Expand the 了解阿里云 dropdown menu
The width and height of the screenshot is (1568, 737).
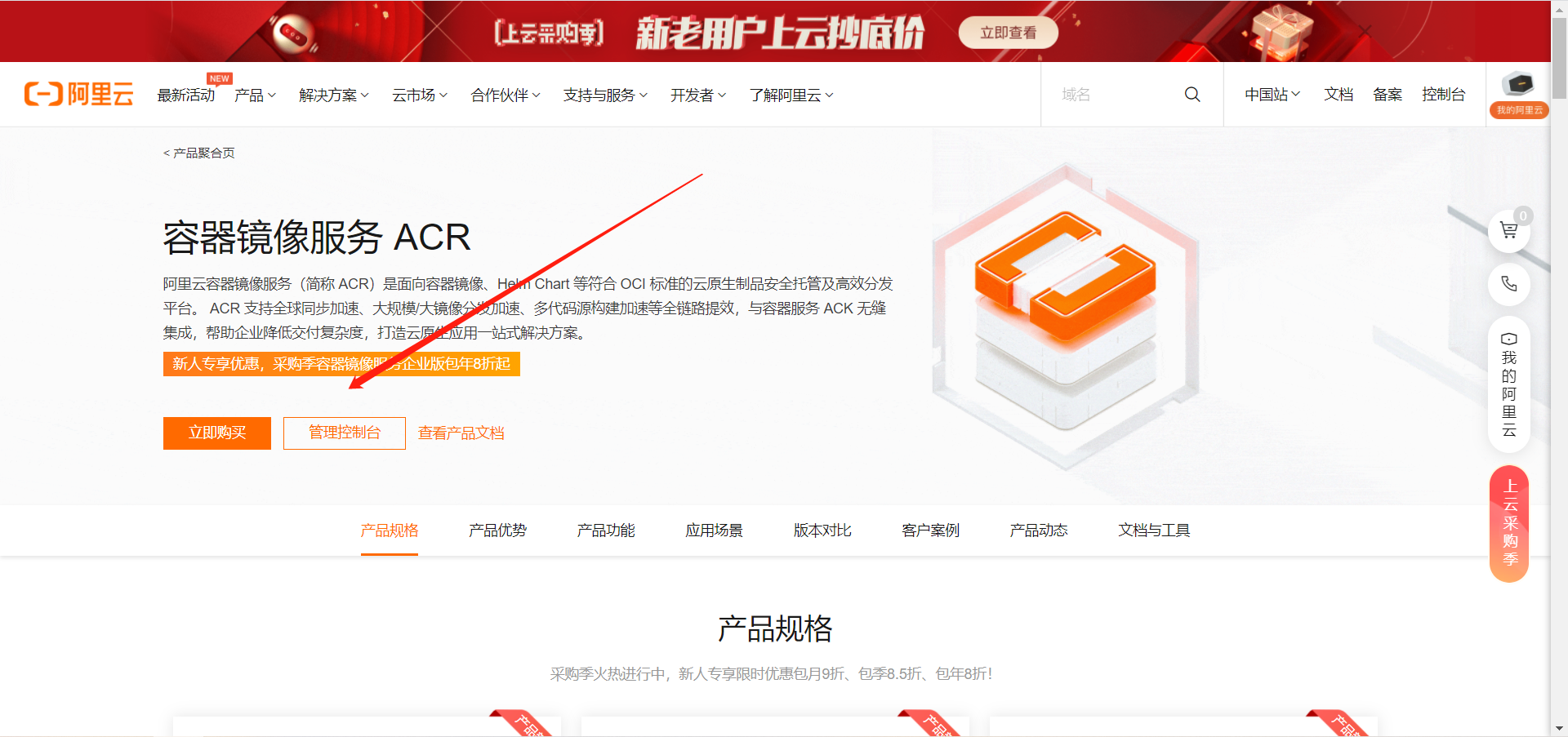click(791, 95)
